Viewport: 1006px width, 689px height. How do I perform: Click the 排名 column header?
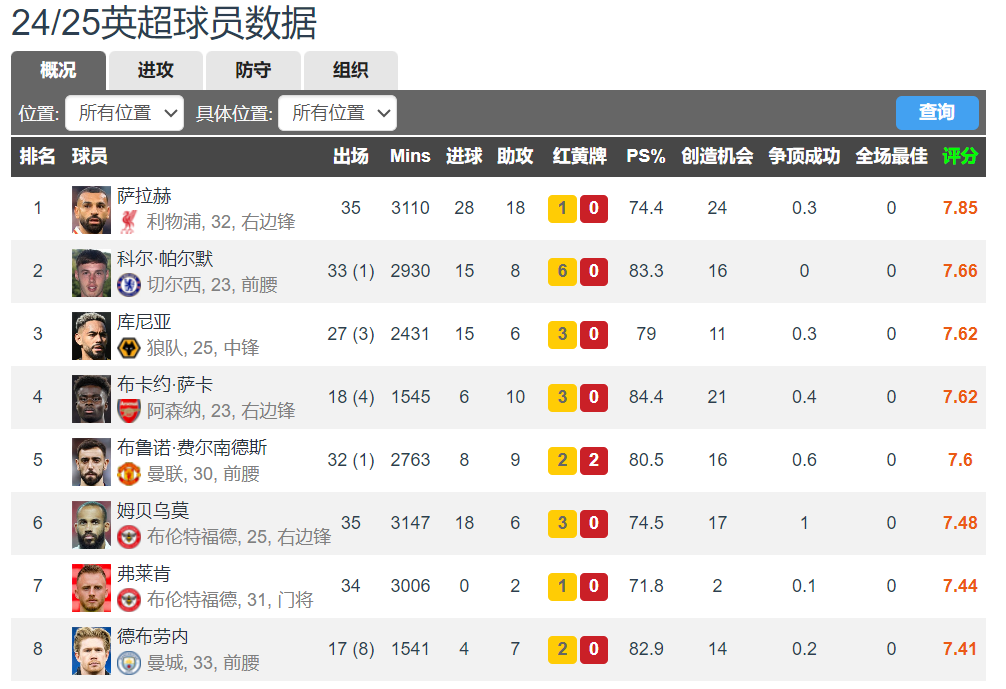click(37, 156)
